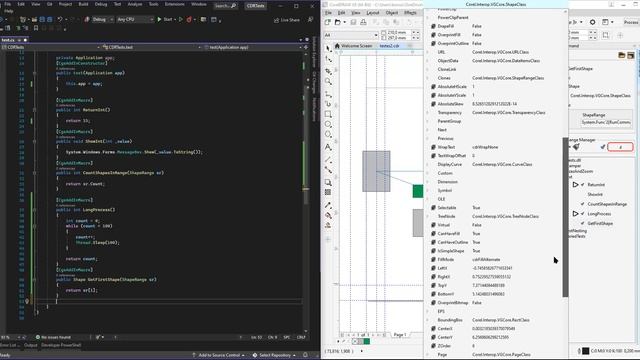The image size is (640, 360).
Task: Click Live Share in Visual Studio
Action: (287, 20)
